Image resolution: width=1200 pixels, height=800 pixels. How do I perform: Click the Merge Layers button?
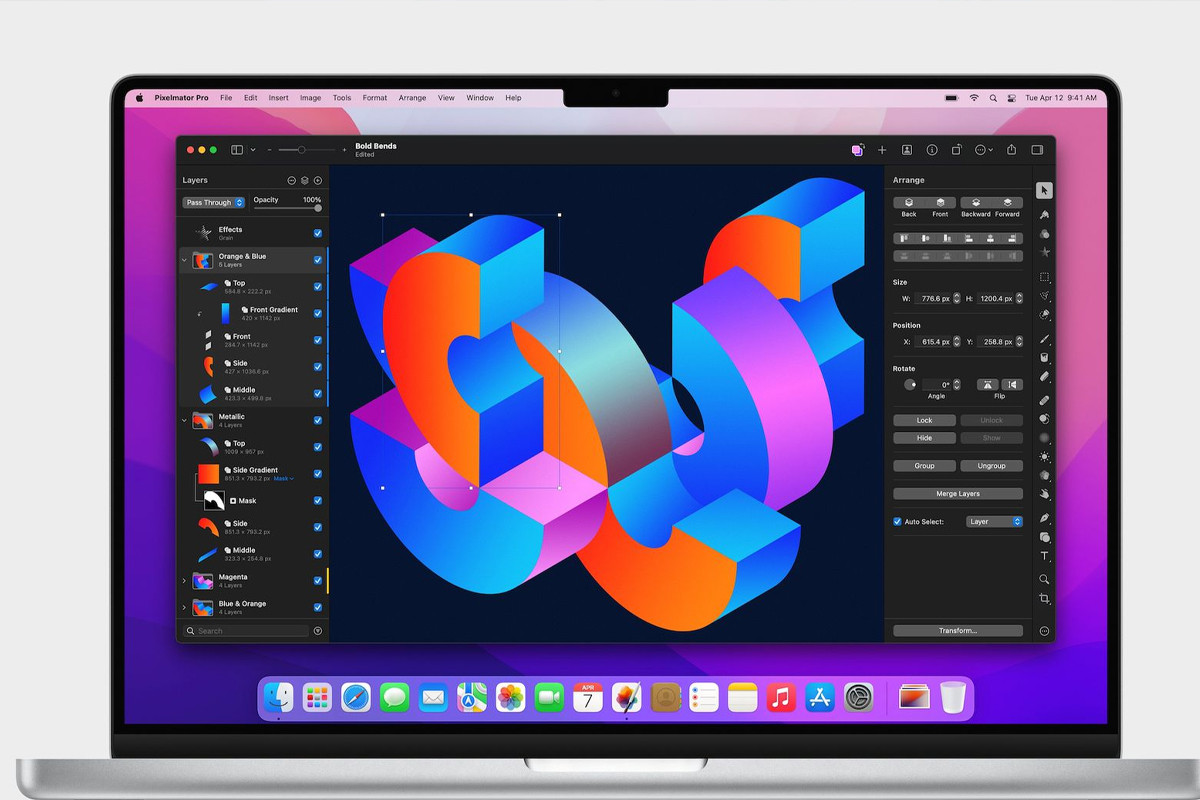pyautogui.click(x=958, y=494)
